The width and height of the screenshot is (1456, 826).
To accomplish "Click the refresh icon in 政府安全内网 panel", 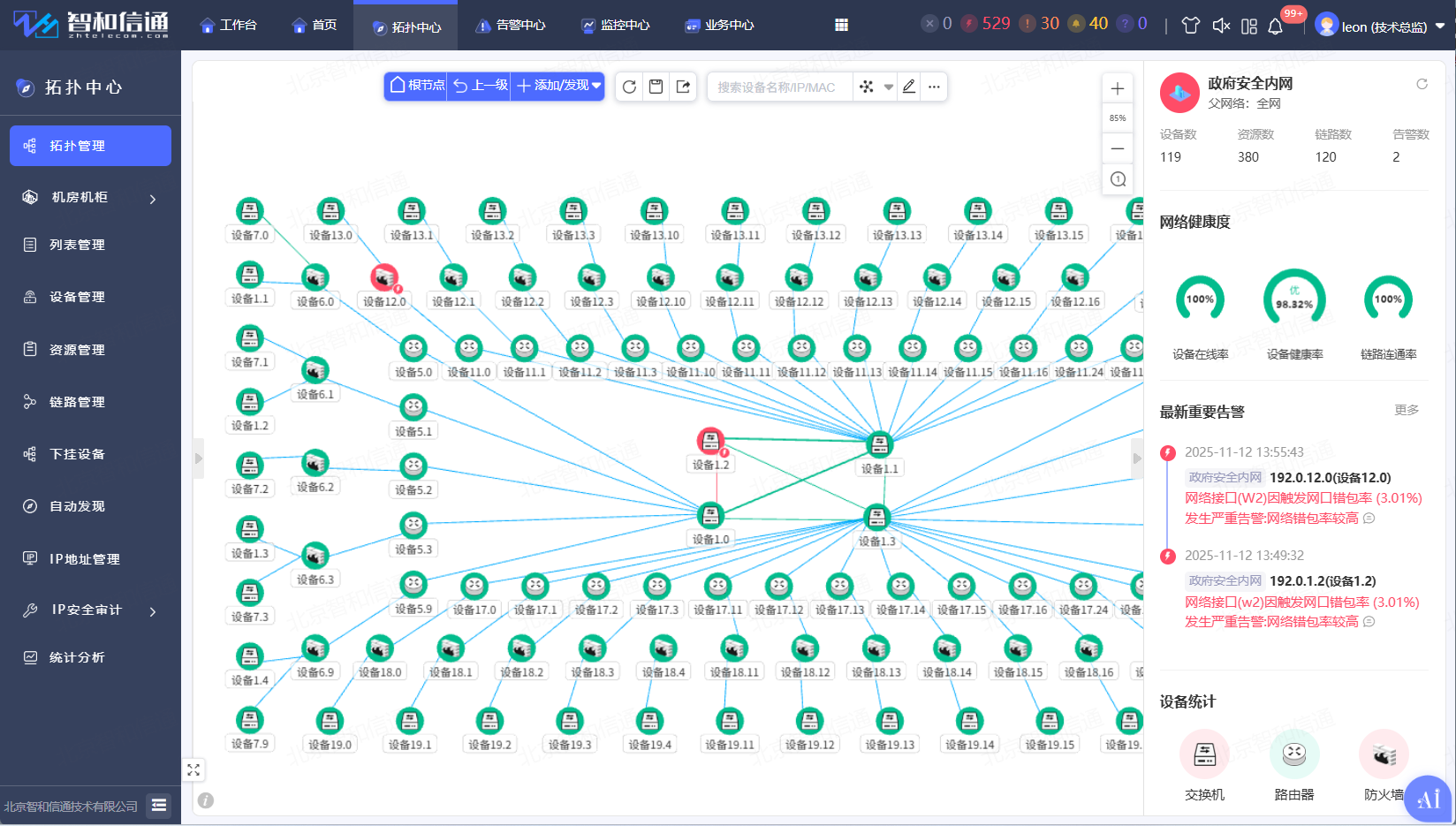I will (1422, 84).
